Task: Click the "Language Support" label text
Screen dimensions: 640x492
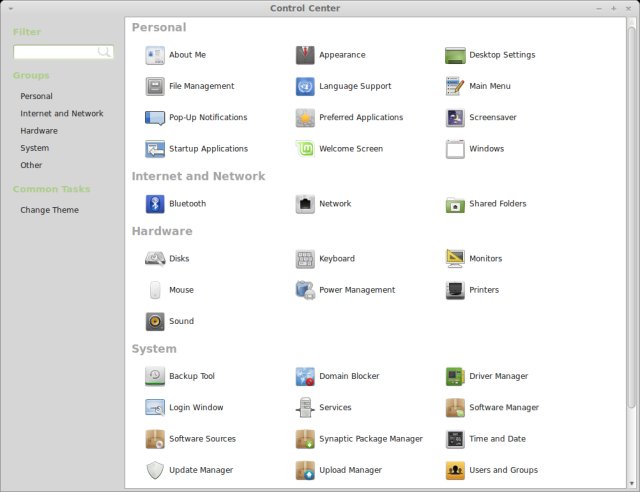Action: click(355, 86)
